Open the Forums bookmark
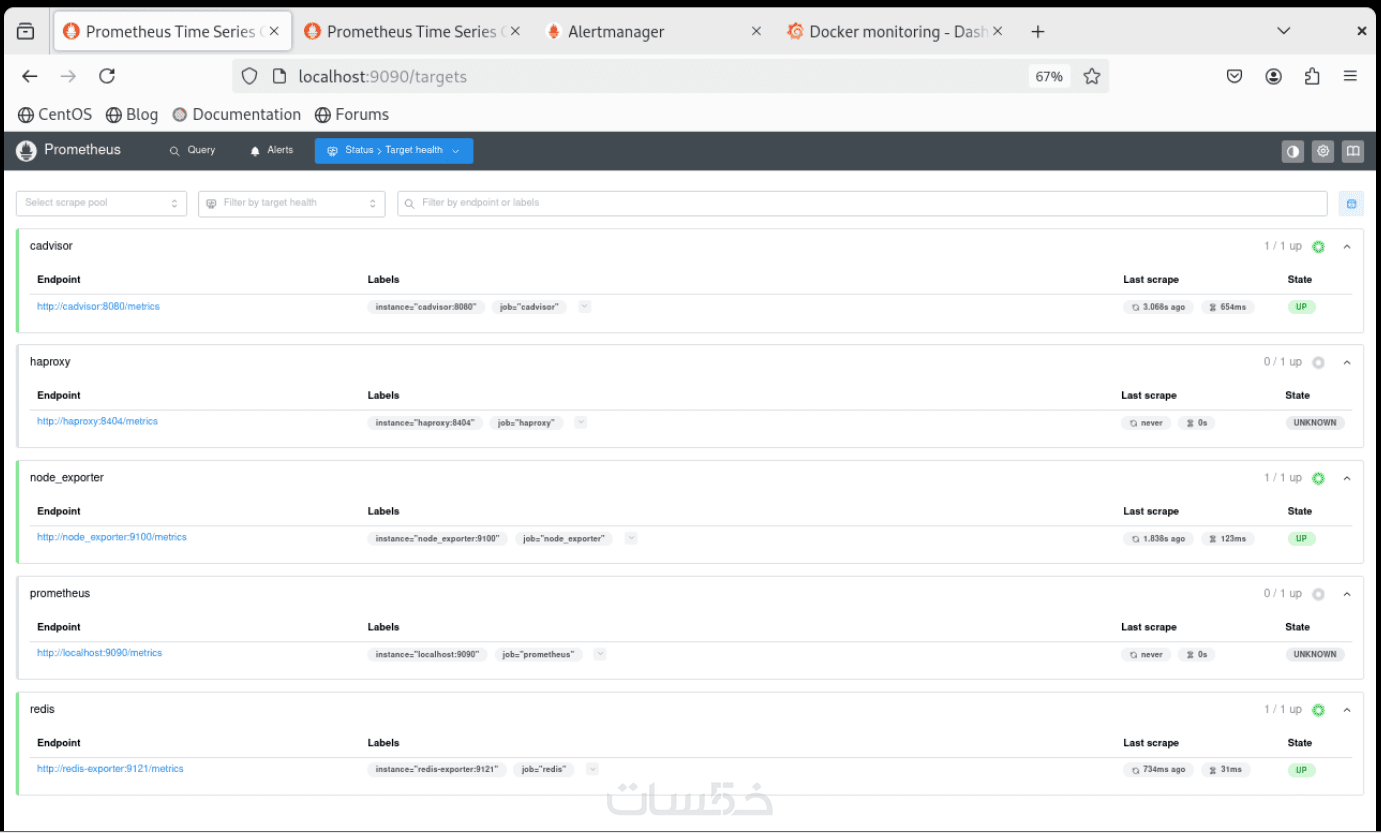Screen dimensions: 1381x833 click(352, 115)
